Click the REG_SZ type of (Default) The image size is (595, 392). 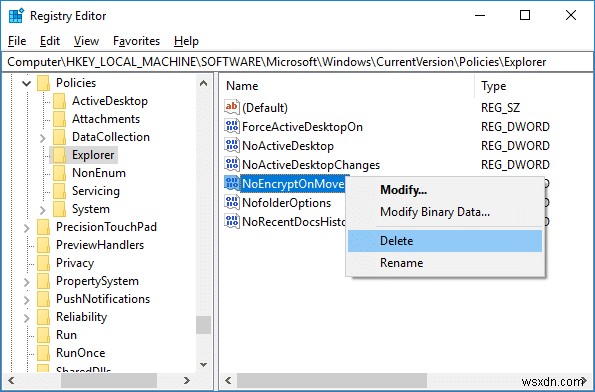pos(501,108)
